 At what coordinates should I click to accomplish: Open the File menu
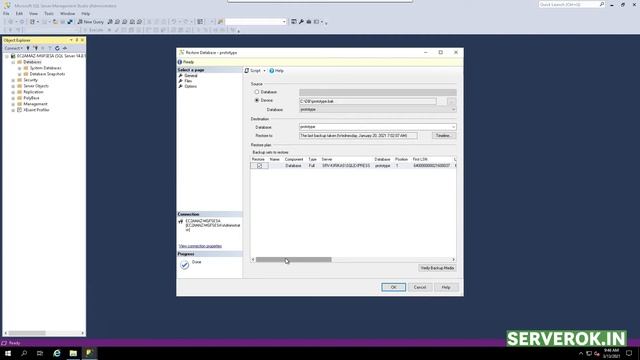coord(6,13)
